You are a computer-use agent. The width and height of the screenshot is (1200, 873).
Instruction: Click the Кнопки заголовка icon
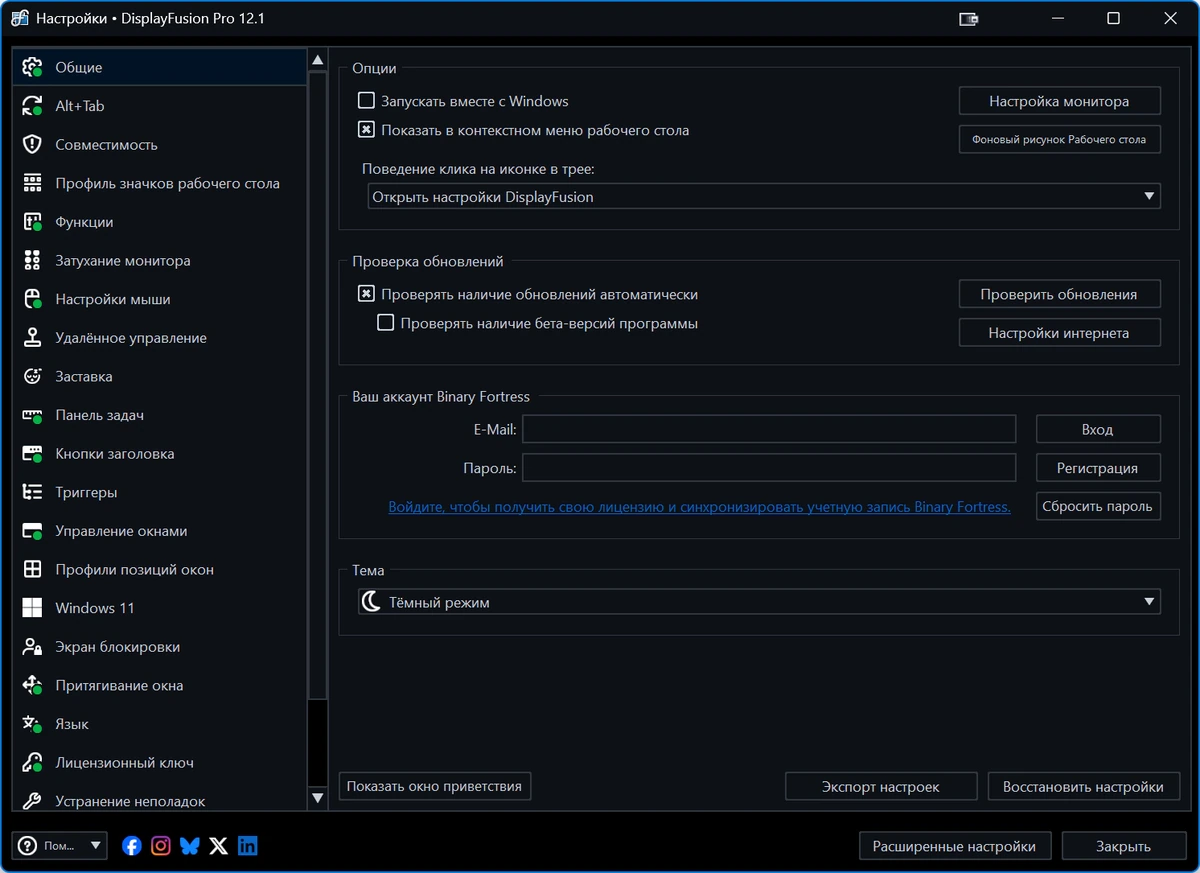(x=32, y=454)
